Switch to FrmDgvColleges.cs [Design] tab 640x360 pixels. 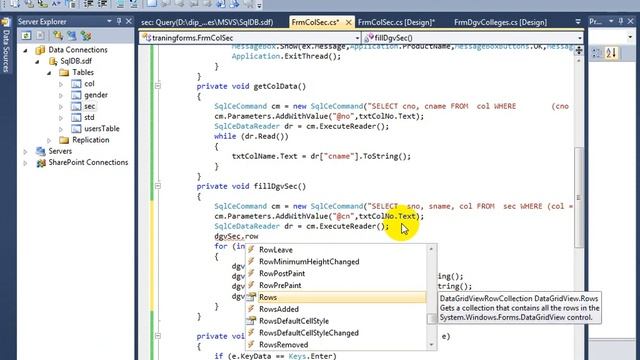(x=500, y=22)
